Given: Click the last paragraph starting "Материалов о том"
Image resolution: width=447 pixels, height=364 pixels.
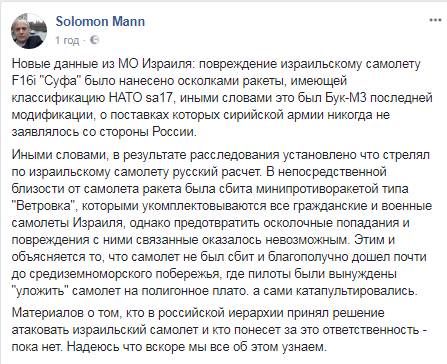Looking at the screenshot, I should pos(219,330).
